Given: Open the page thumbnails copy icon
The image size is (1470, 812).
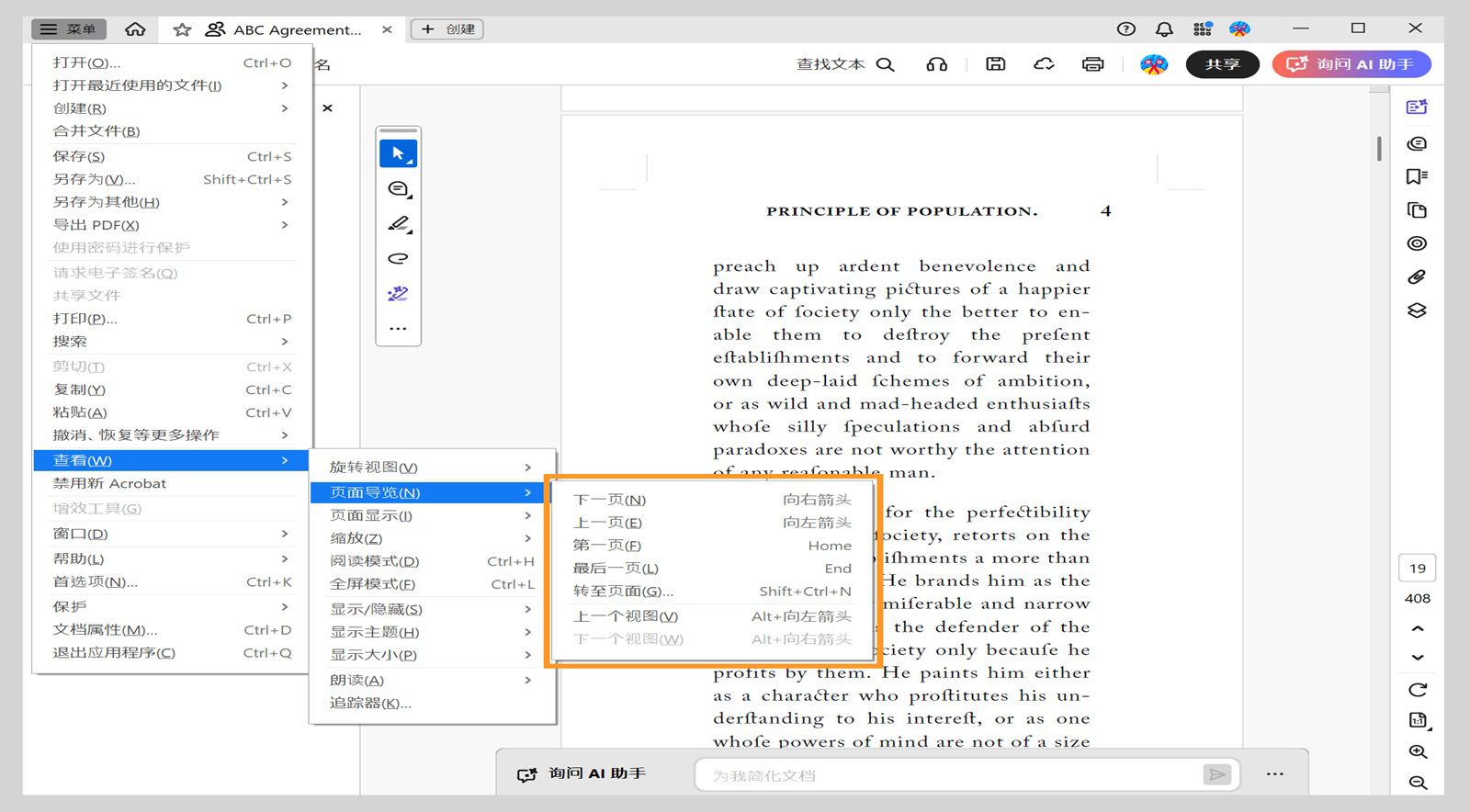Looking at the screenshot, I should click(x=1417, y=210).
